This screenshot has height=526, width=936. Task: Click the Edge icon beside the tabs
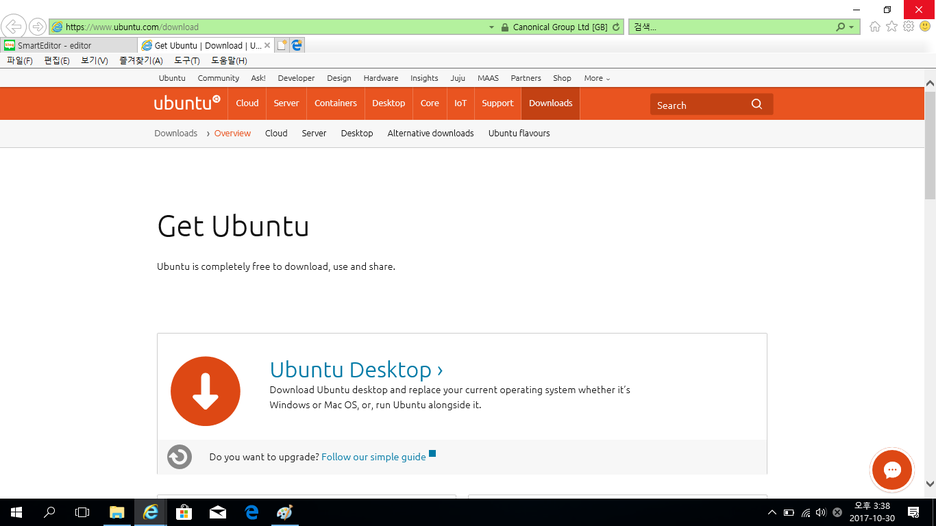pyautogui.click(x=297, y=45)
